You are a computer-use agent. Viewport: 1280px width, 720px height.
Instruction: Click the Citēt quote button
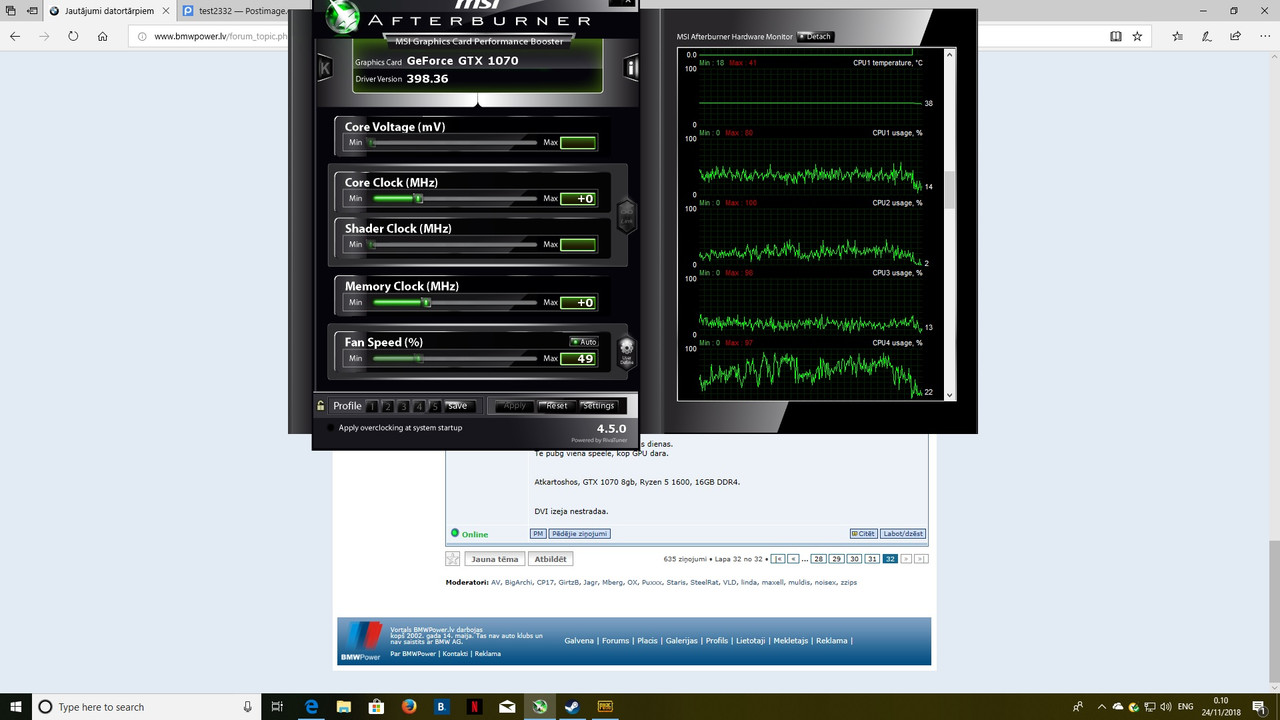click(863, 534)
